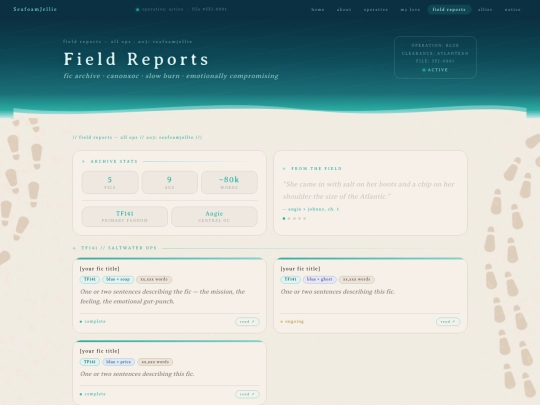Click the ARCHIVE STATS heading
Screen dimensions: 540x405
(x=114, y=161)
